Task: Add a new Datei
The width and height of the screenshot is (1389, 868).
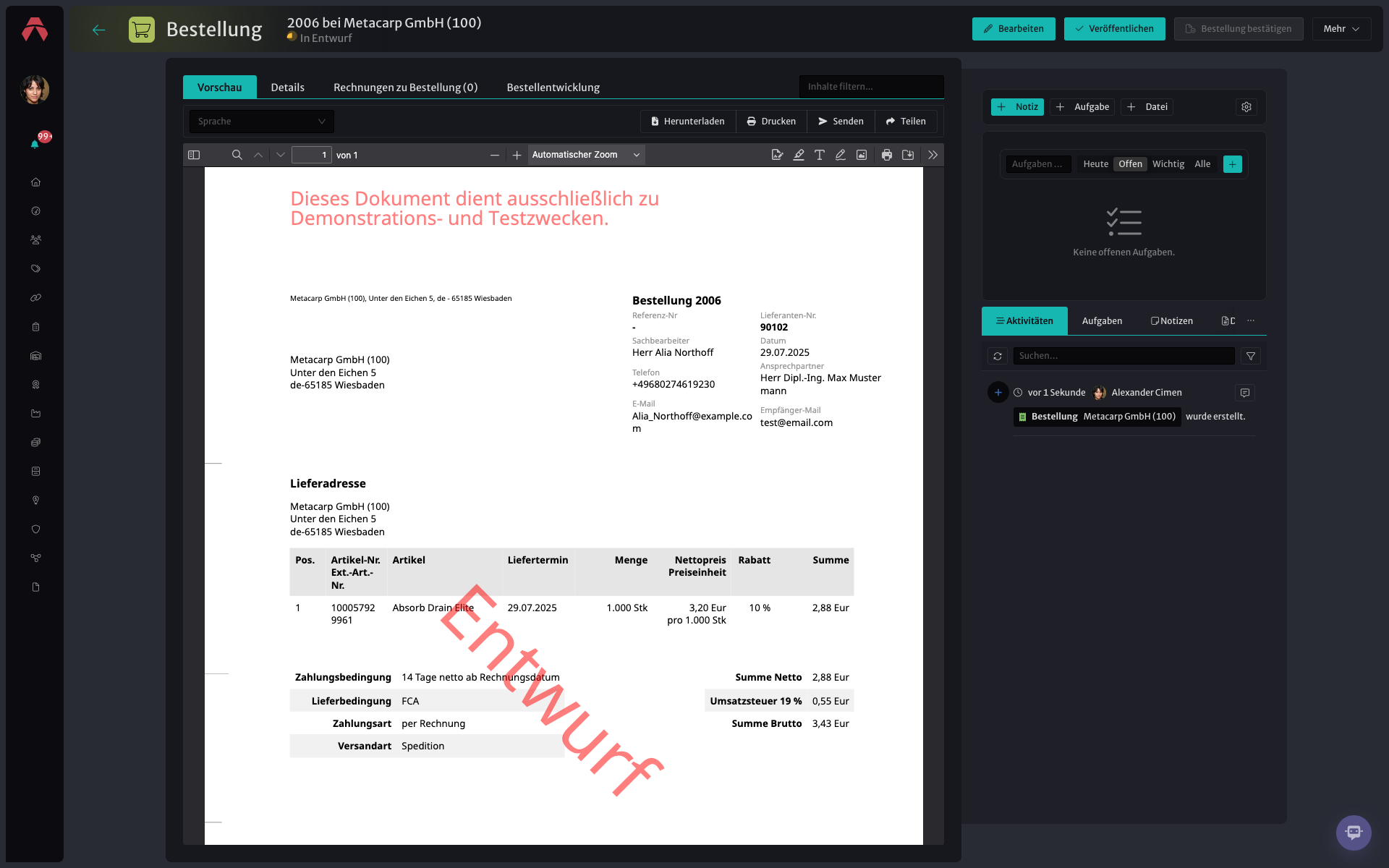Action: [1147, 107]
